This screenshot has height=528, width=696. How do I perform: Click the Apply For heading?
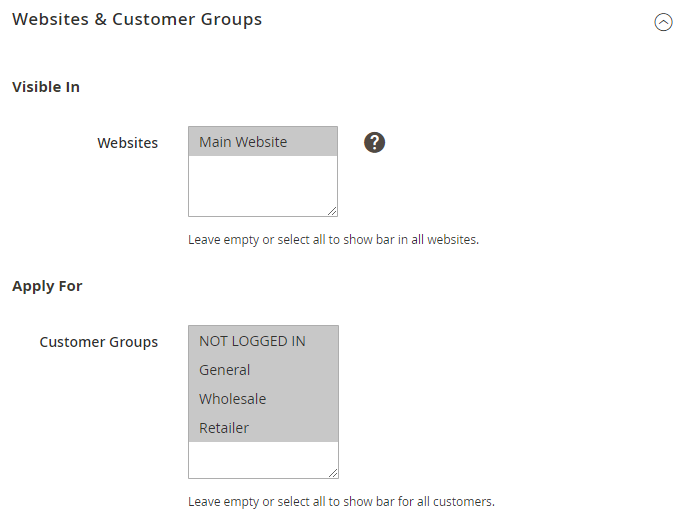(x=47, y=286)
